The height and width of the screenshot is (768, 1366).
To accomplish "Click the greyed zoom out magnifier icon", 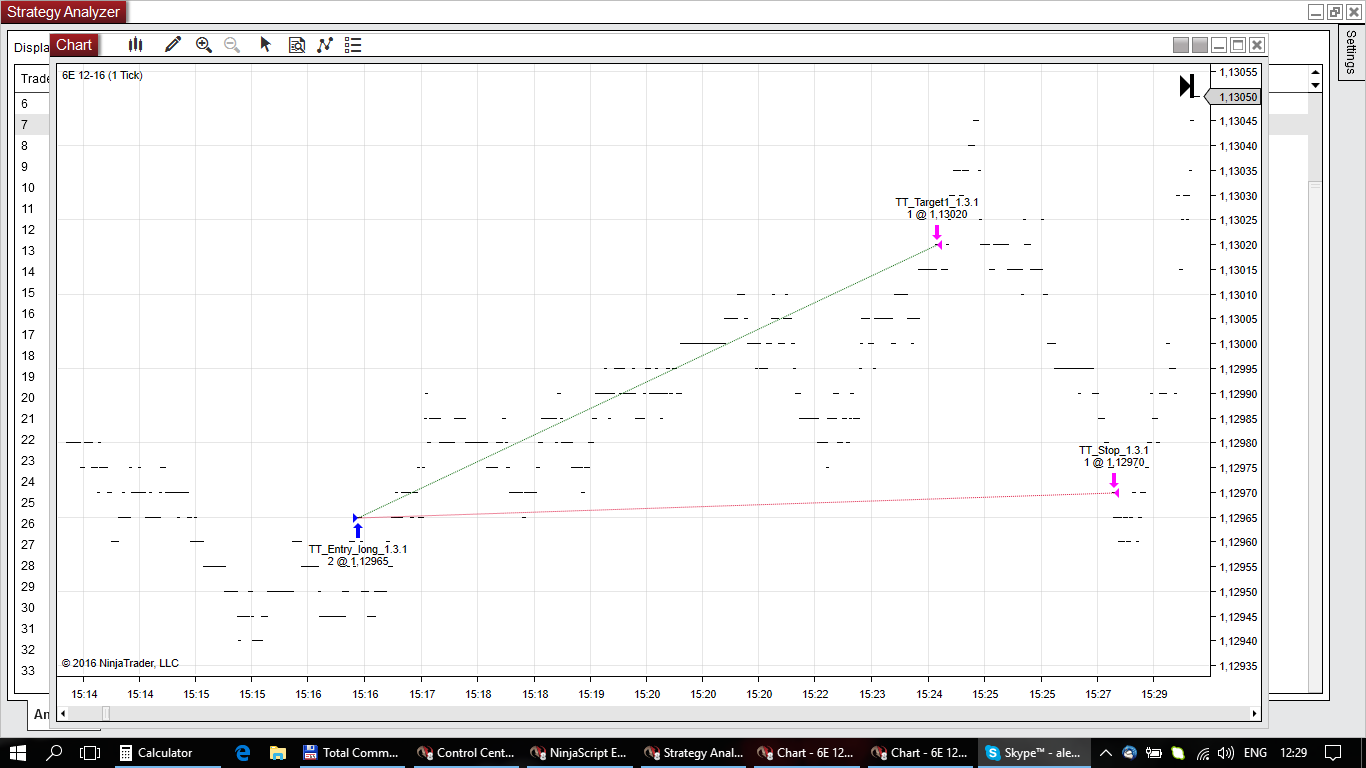I will (x=232, y=45).
